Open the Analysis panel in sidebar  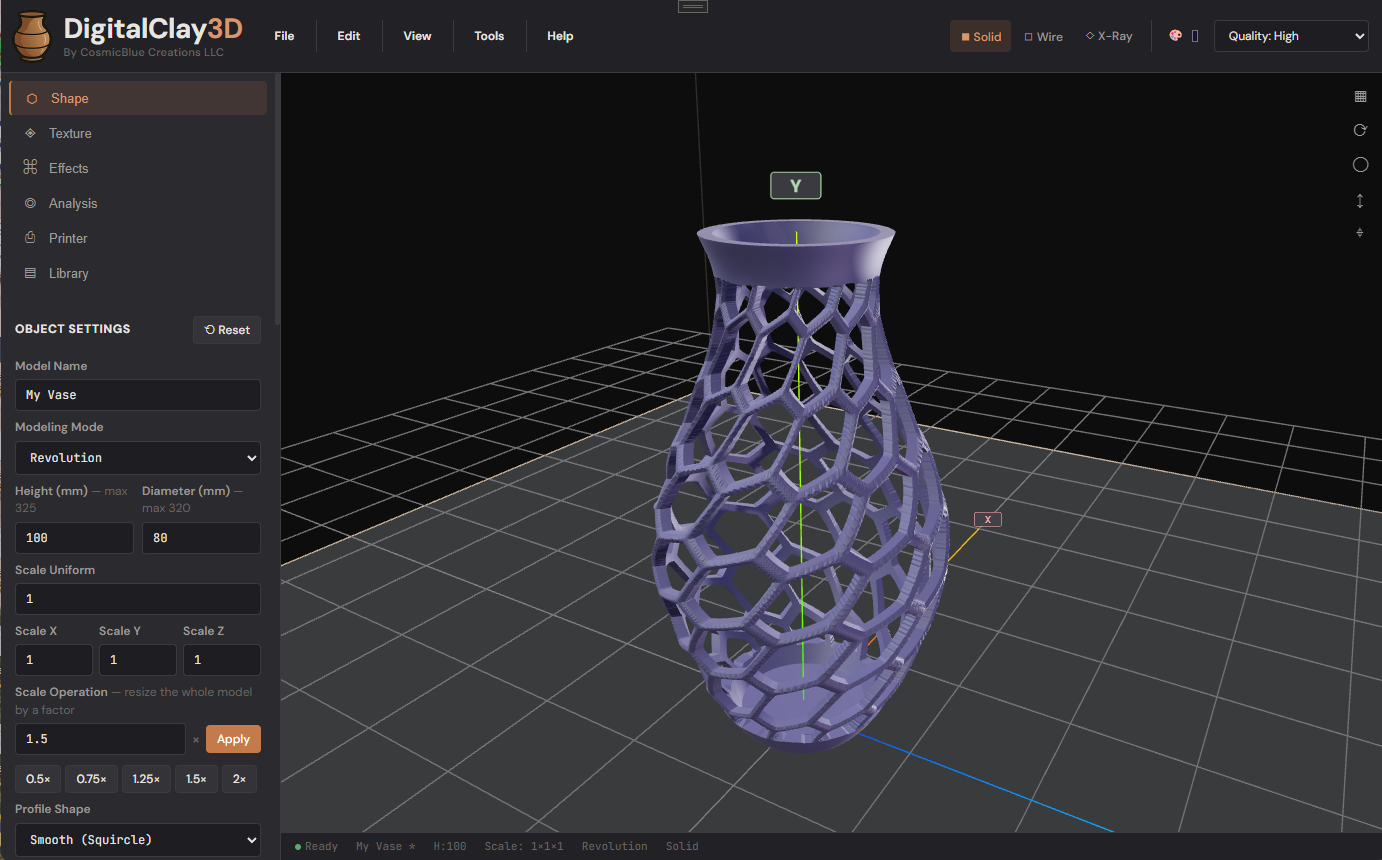click(138, 203)
